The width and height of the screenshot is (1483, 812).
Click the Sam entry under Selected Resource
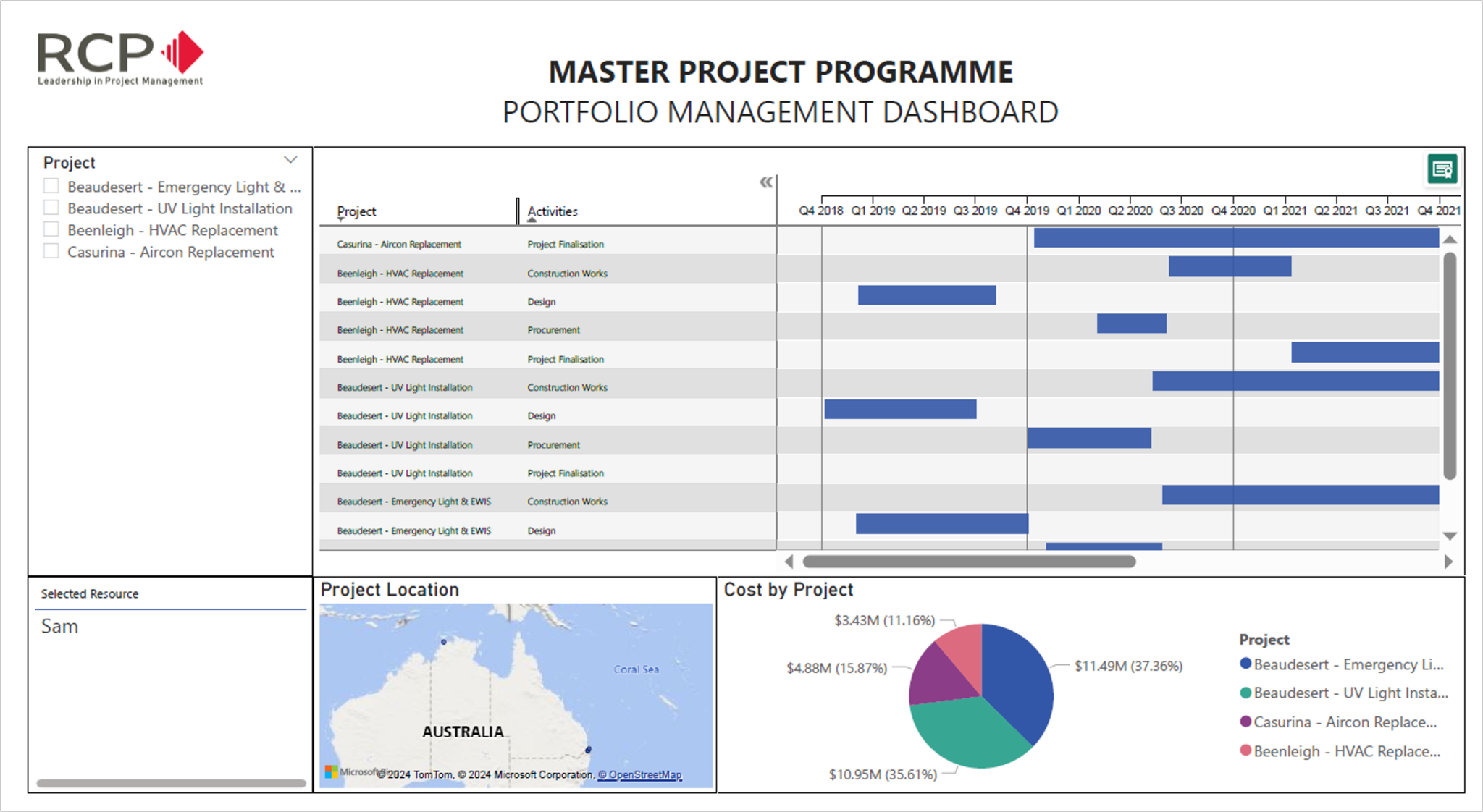(x=62, y=626)
